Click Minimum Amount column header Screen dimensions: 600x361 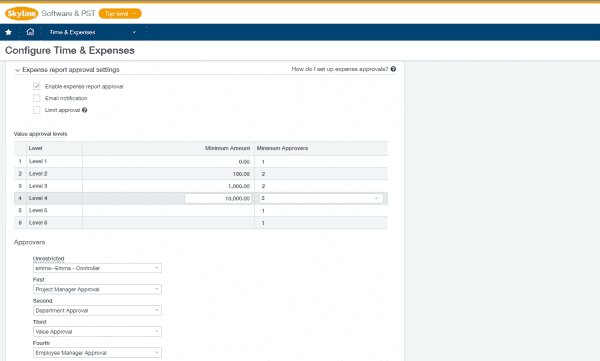[168, 148]
